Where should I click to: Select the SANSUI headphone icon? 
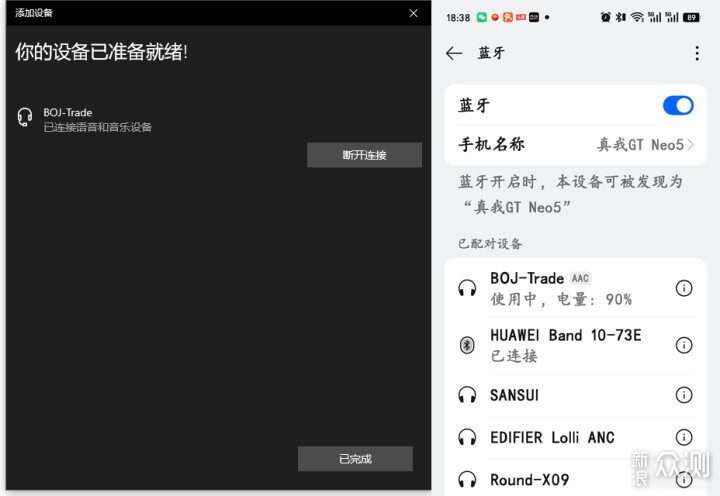467,395
